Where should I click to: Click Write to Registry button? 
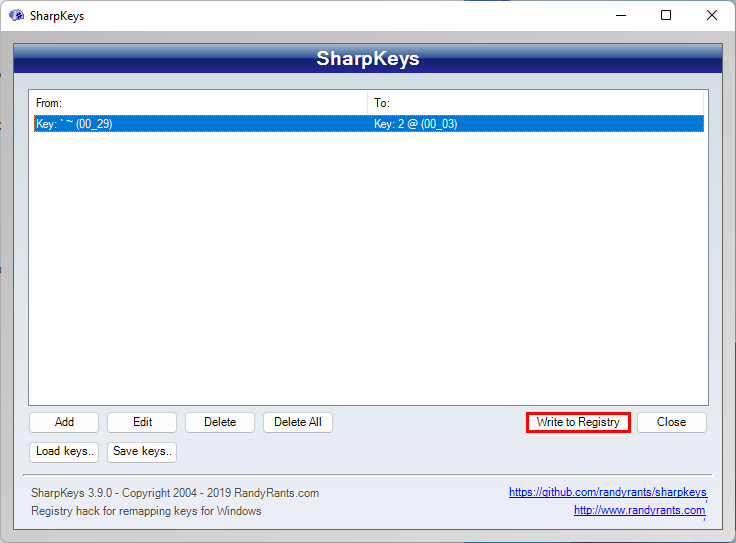[x=578, y=422]
